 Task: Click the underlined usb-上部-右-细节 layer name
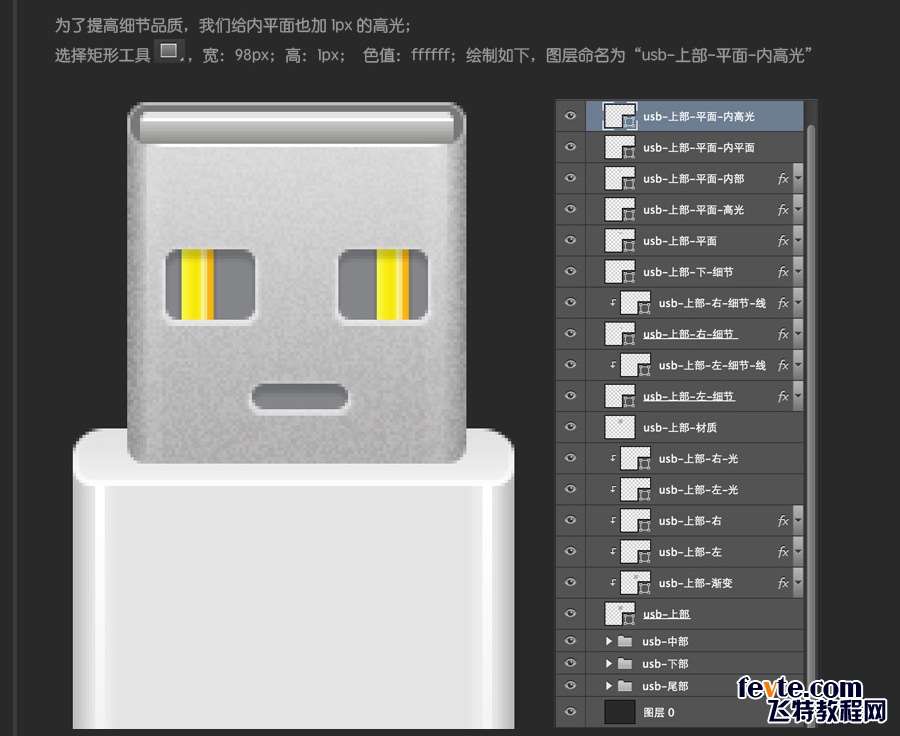(x=697, y=334)
